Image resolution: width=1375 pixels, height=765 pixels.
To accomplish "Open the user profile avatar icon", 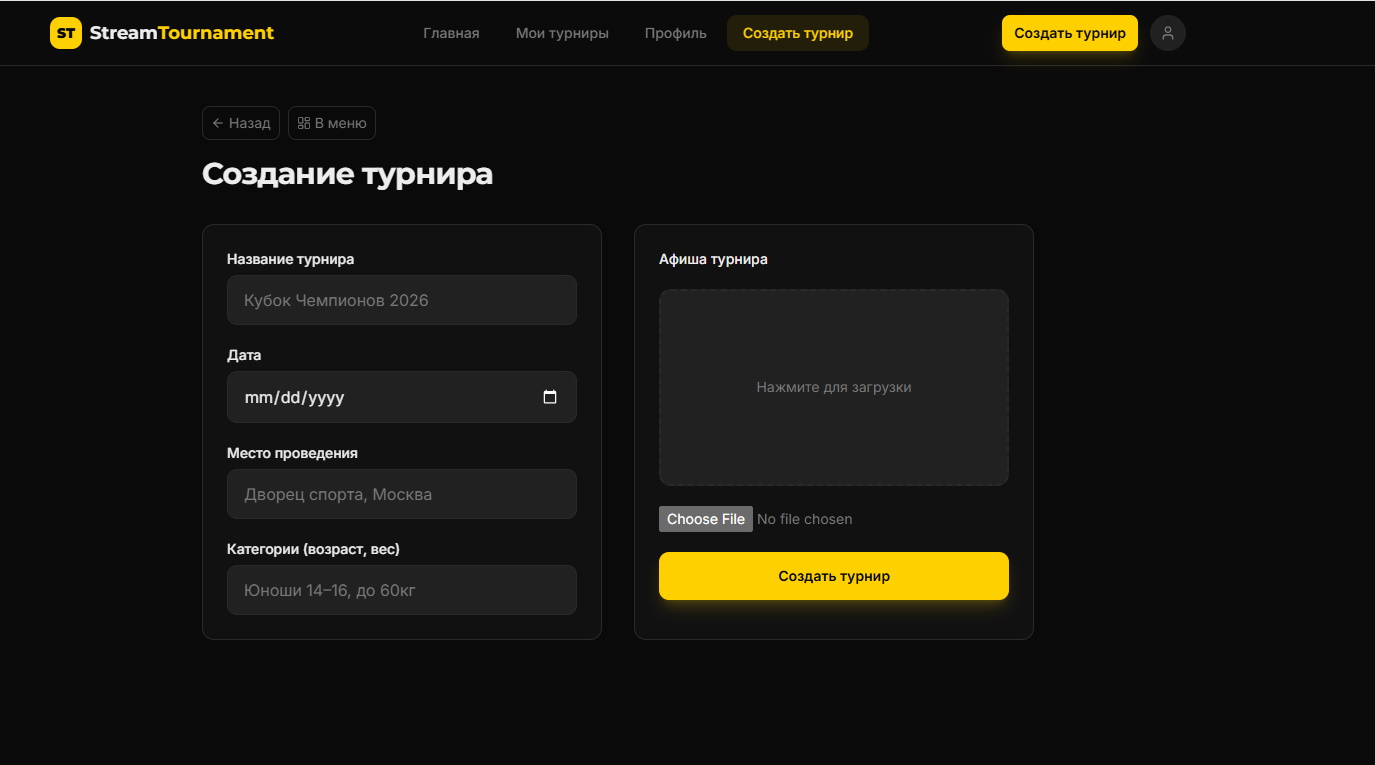I will [1168, 33].
